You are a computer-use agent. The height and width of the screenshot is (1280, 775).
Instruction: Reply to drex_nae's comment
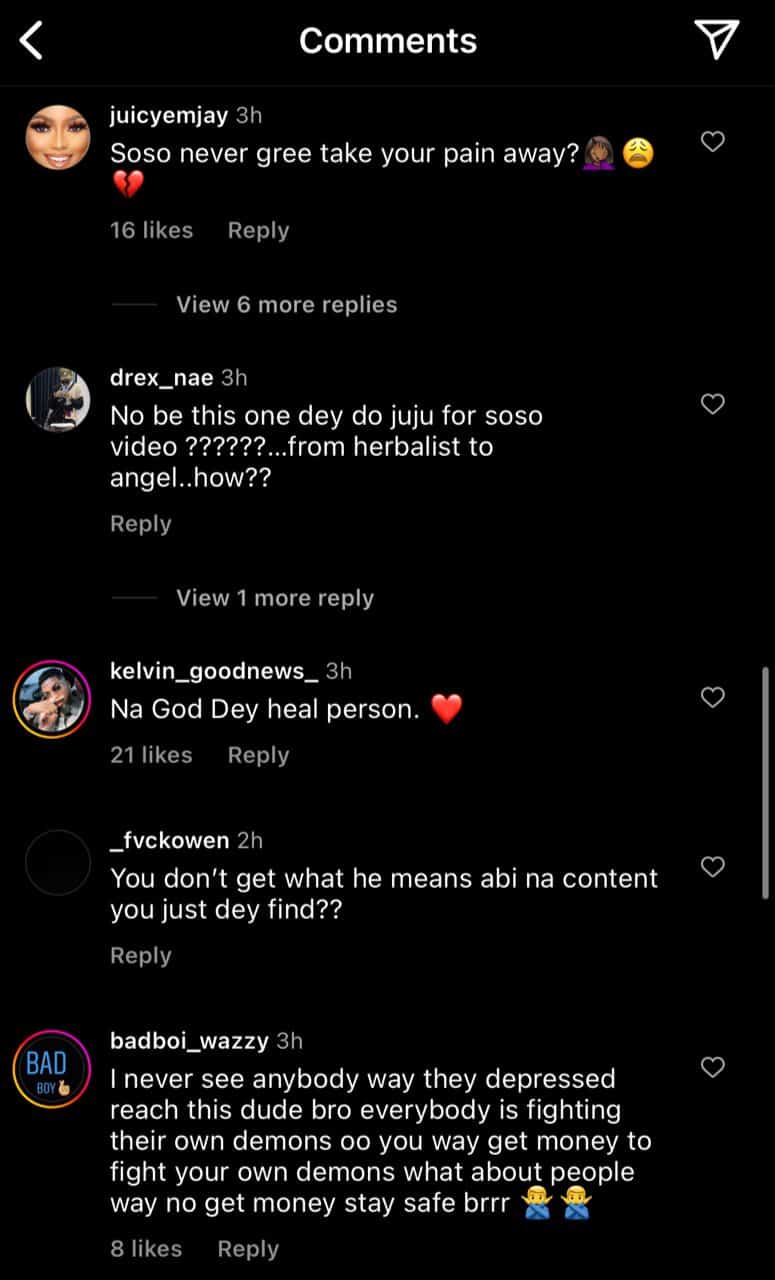[140, 524]
